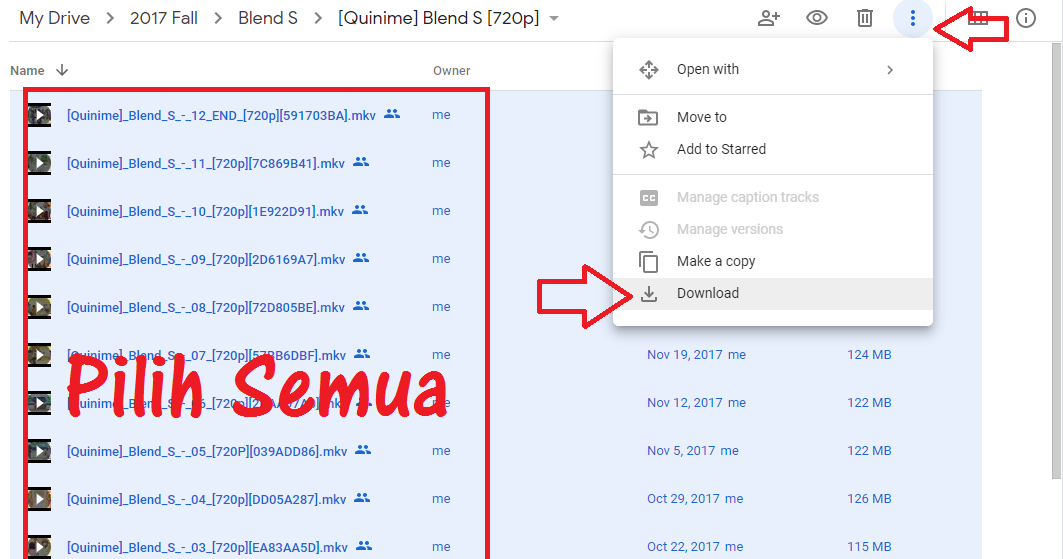Click the Preview eye icon
This screenshot has height=559, width=1063.
817,18
